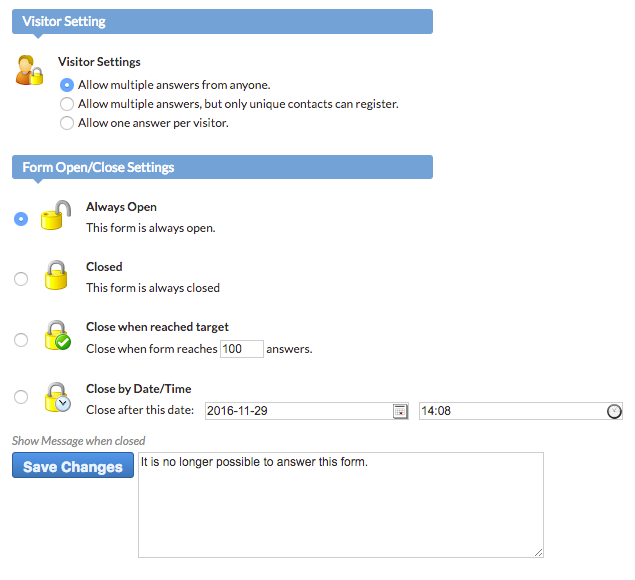Click 'Close when form reaches' label
Viewport: 635px width, 580px height.
point(151,349)
